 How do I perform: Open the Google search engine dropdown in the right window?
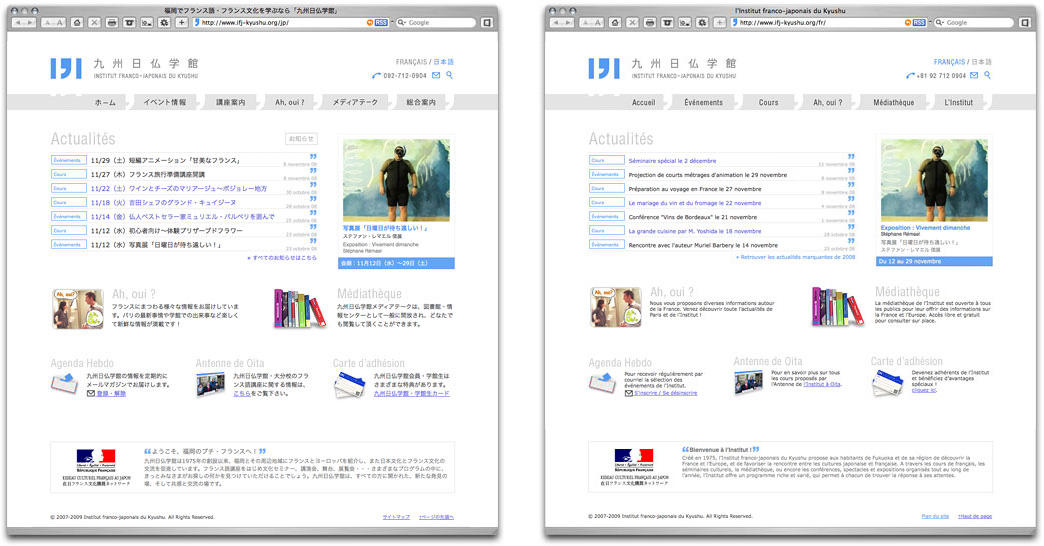[940, 22]
